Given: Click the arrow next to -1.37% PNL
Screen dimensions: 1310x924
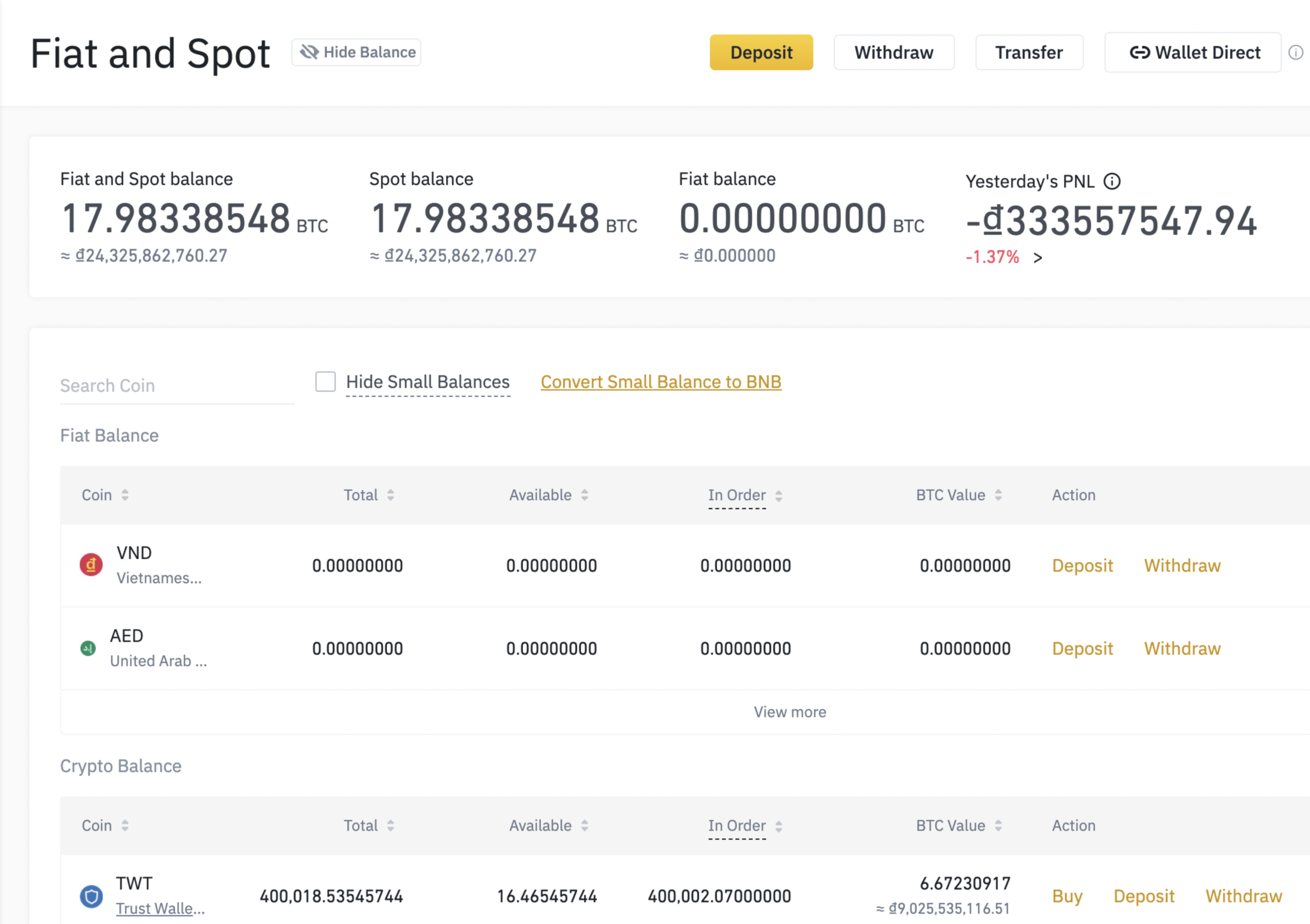Looking at the screenshot, I should click(x=1038, y=258).
